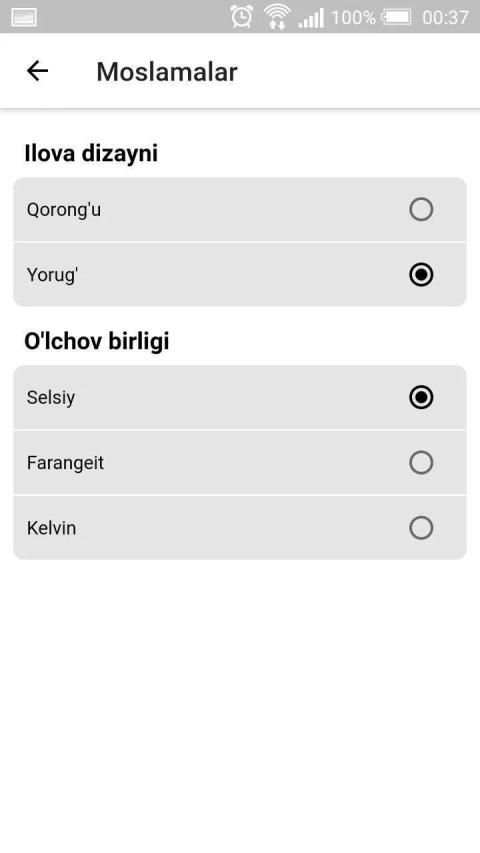The width and height of the screenshot is (480, 853).
Task: Tap the keyboard notification icon
Action: coord(24,17)
